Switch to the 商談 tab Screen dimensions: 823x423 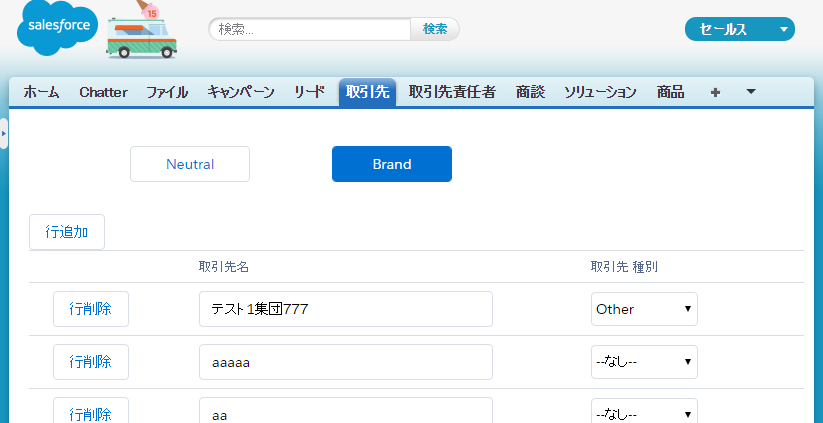530,92
